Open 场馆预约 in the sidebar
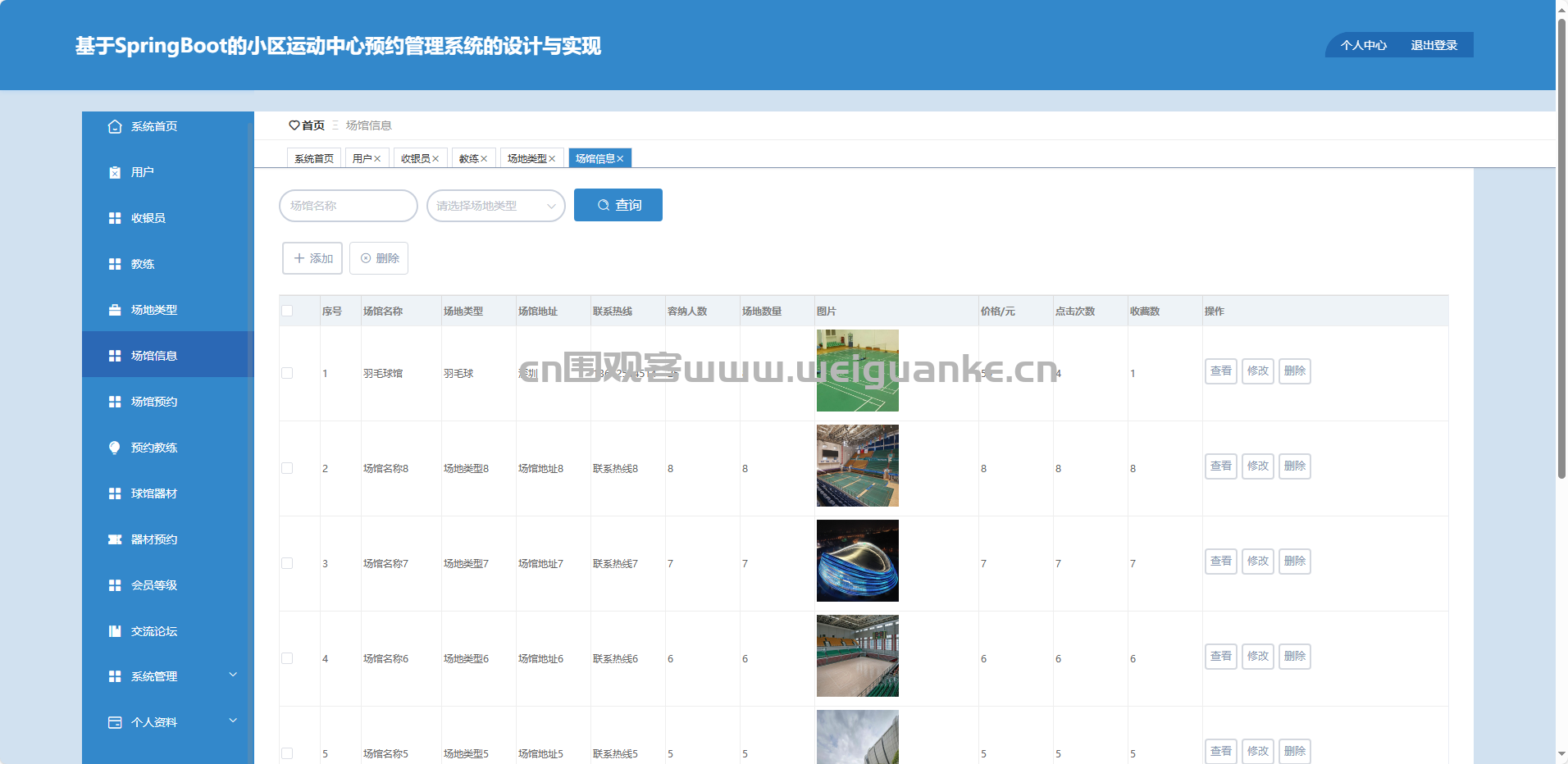This screenshot has height=764, width=1568. [x=168, y=402]
